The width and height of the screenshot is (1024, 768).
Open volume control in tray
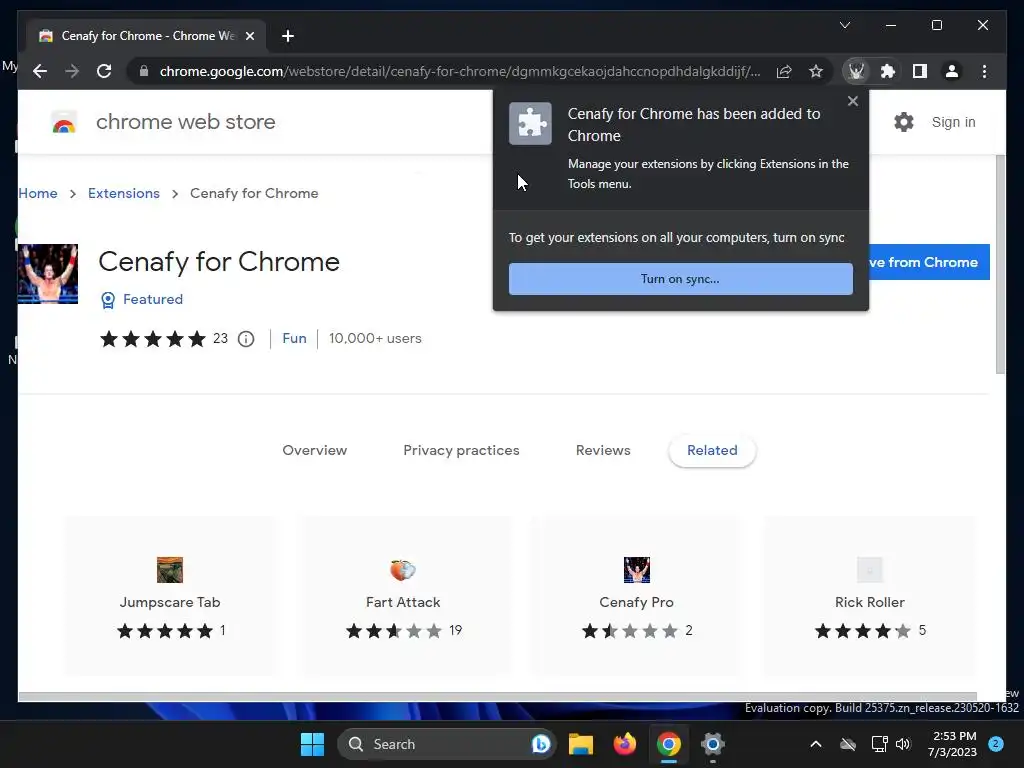(903, 744)
